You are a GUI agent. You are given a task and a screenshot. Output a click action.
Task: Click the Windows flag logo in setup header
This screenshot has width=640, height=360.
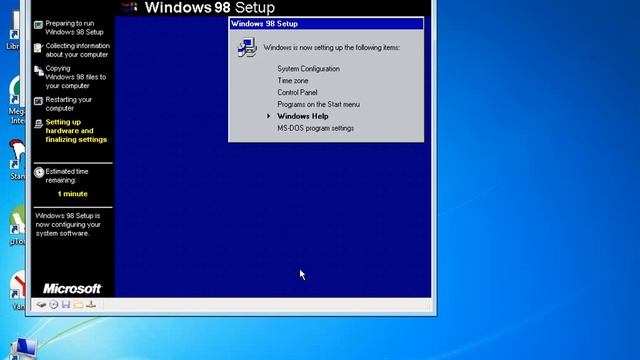[x=130, y=7]
